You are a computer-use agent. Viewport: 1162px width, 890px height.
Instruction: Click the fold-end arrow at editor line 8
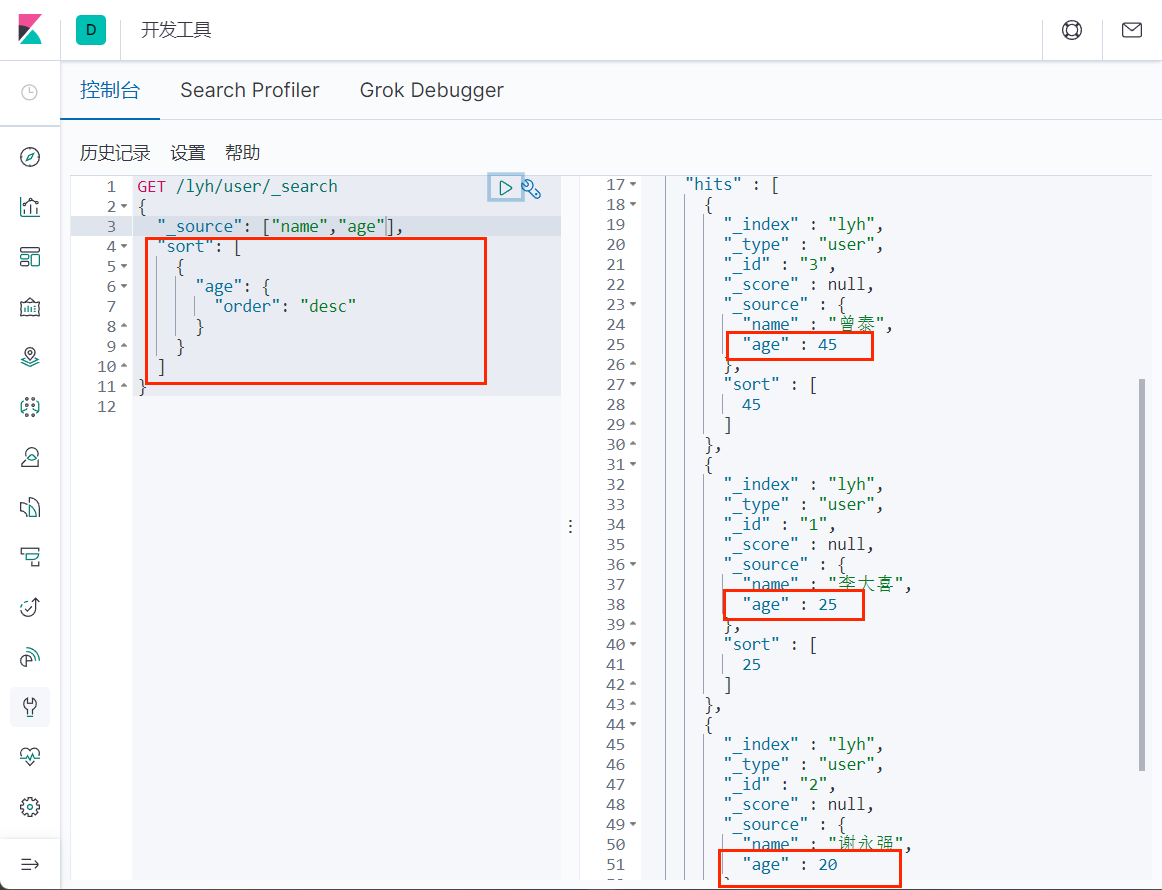click(124, 326)
